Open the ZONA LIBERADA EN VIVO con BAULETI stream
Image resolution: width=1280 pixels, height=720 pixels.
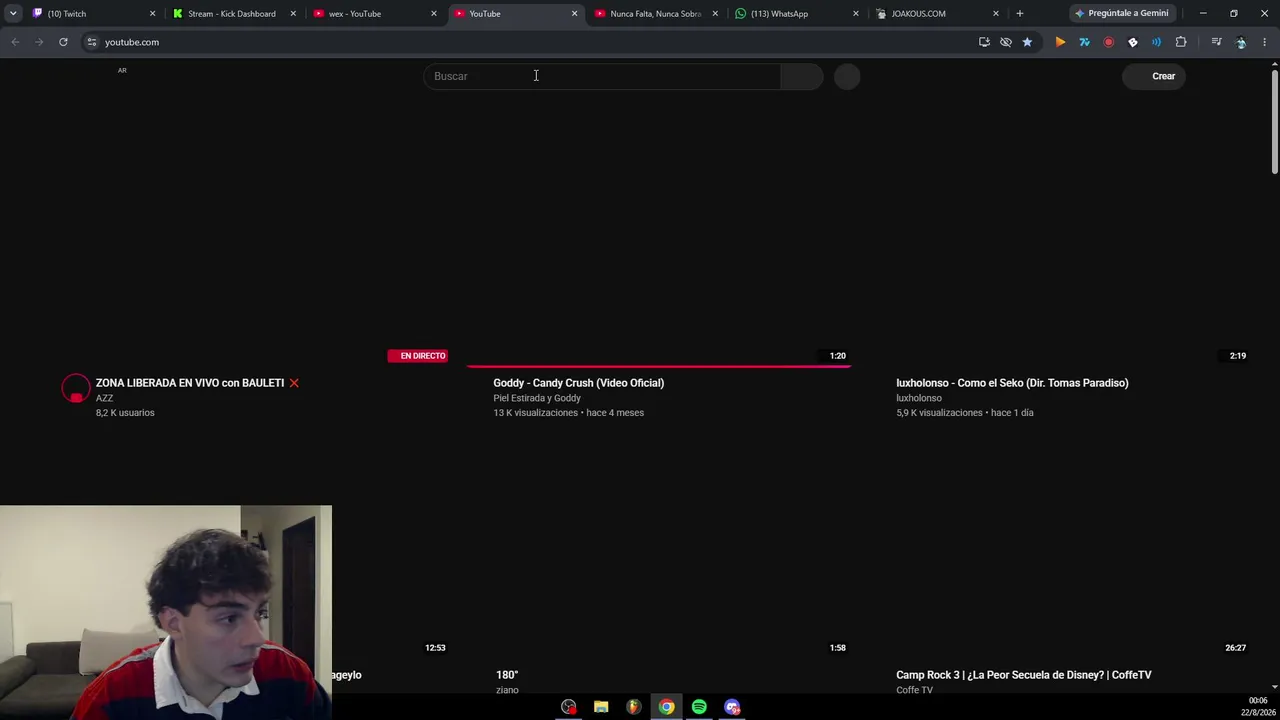(190, 383)
